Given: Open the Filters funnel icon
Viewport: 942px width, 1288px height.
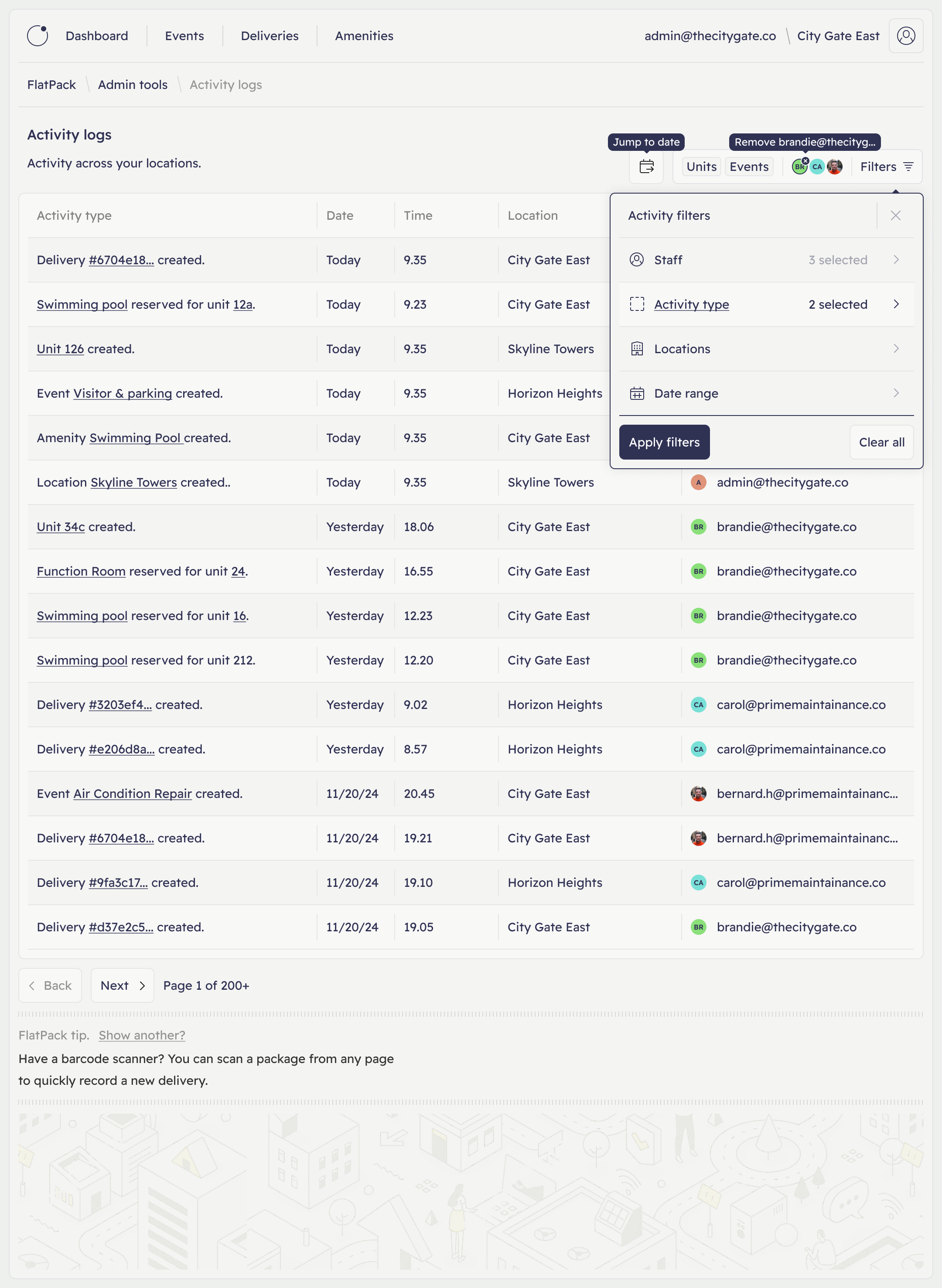Looking at the screenshot, I should [x=908, y=167].
